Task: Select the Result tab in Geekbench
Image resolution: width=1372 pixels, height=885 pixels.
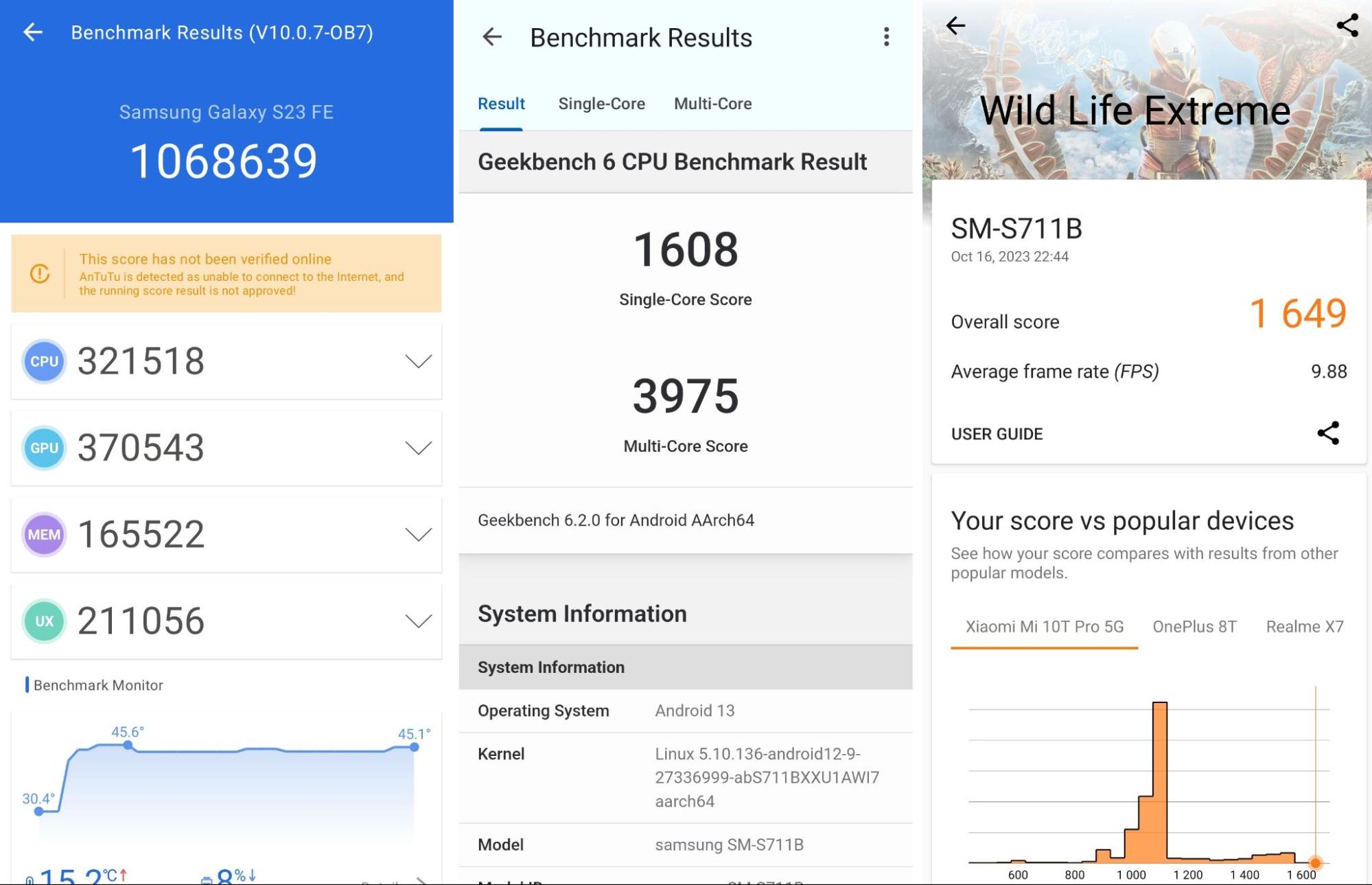Action: 502,104
